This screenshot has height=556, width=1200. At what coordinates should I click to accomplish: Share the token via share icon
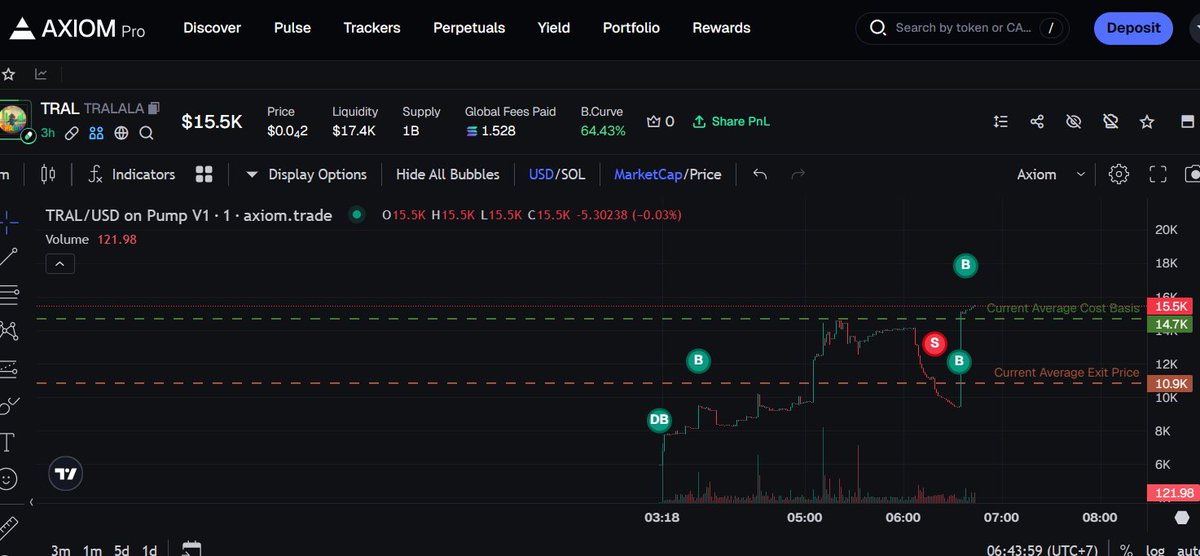pyautogui.click(x=1037, y=121)
